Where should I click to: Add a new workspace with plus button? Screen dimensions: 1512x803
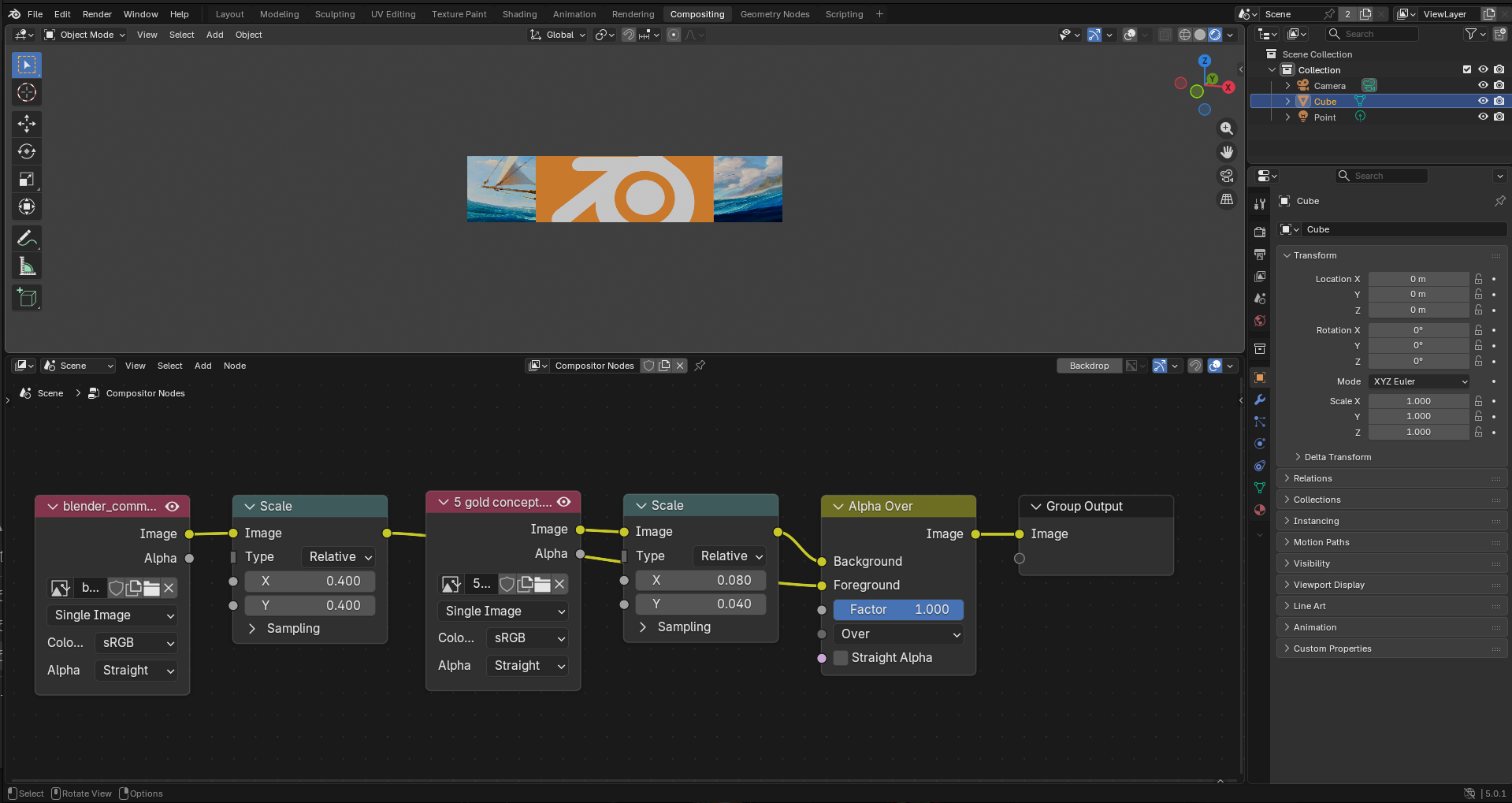coord(879,14)
